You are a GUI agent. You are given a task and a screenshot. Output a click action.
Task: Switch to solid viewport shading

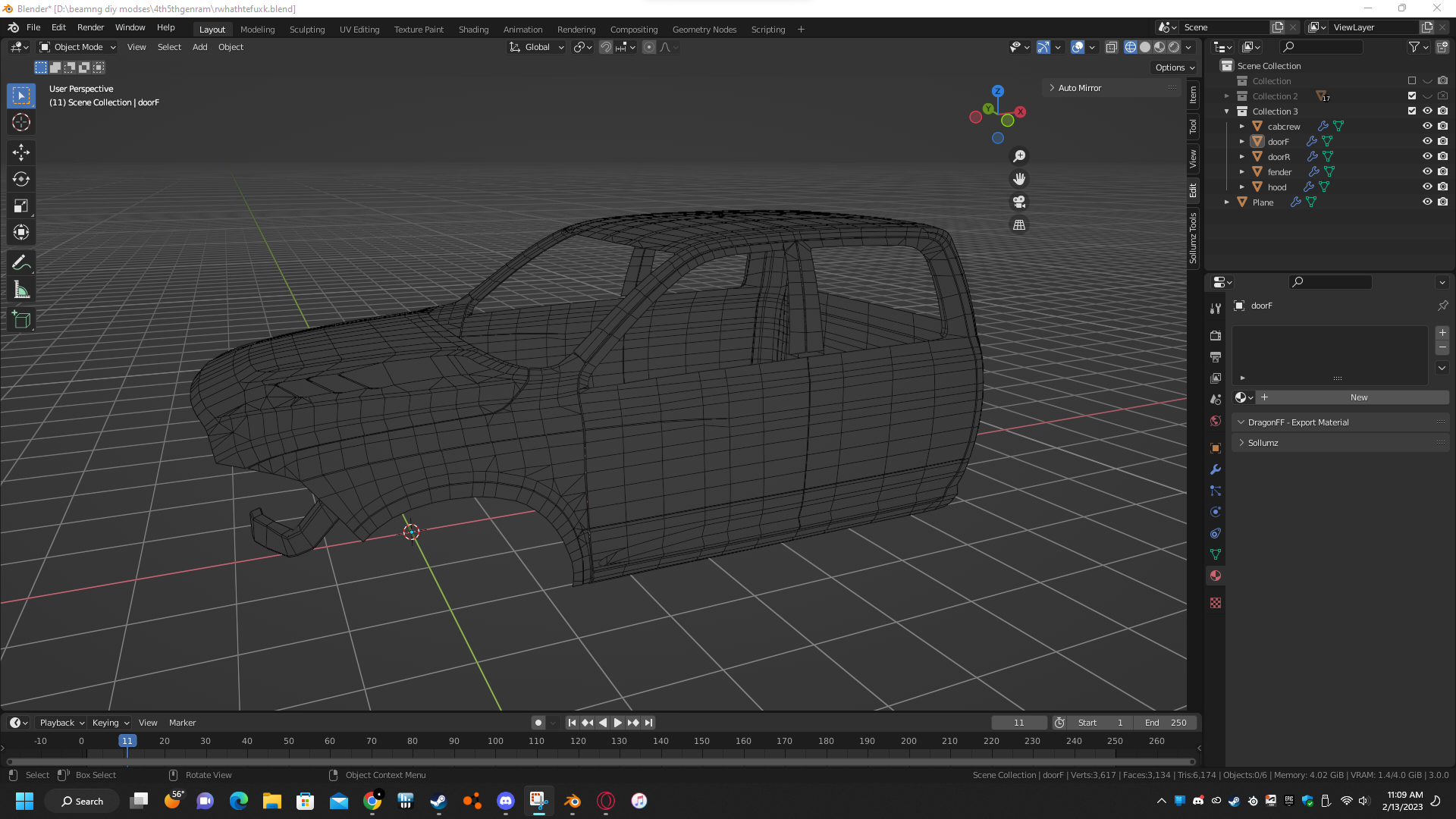[x=1145, y=47]
